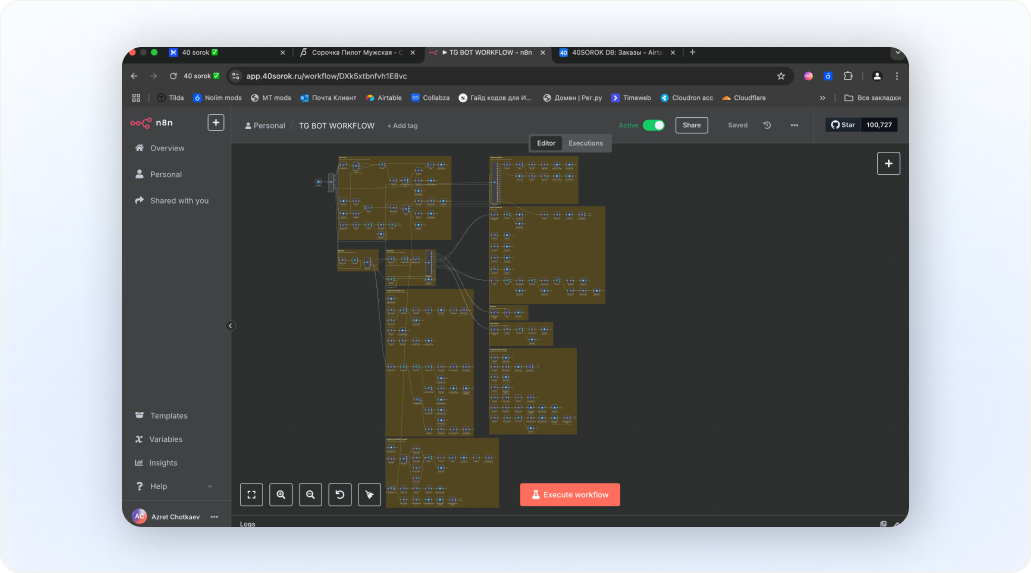
Task: Click the browser back button
Action: pyautogui.click(x=134, y=76)
